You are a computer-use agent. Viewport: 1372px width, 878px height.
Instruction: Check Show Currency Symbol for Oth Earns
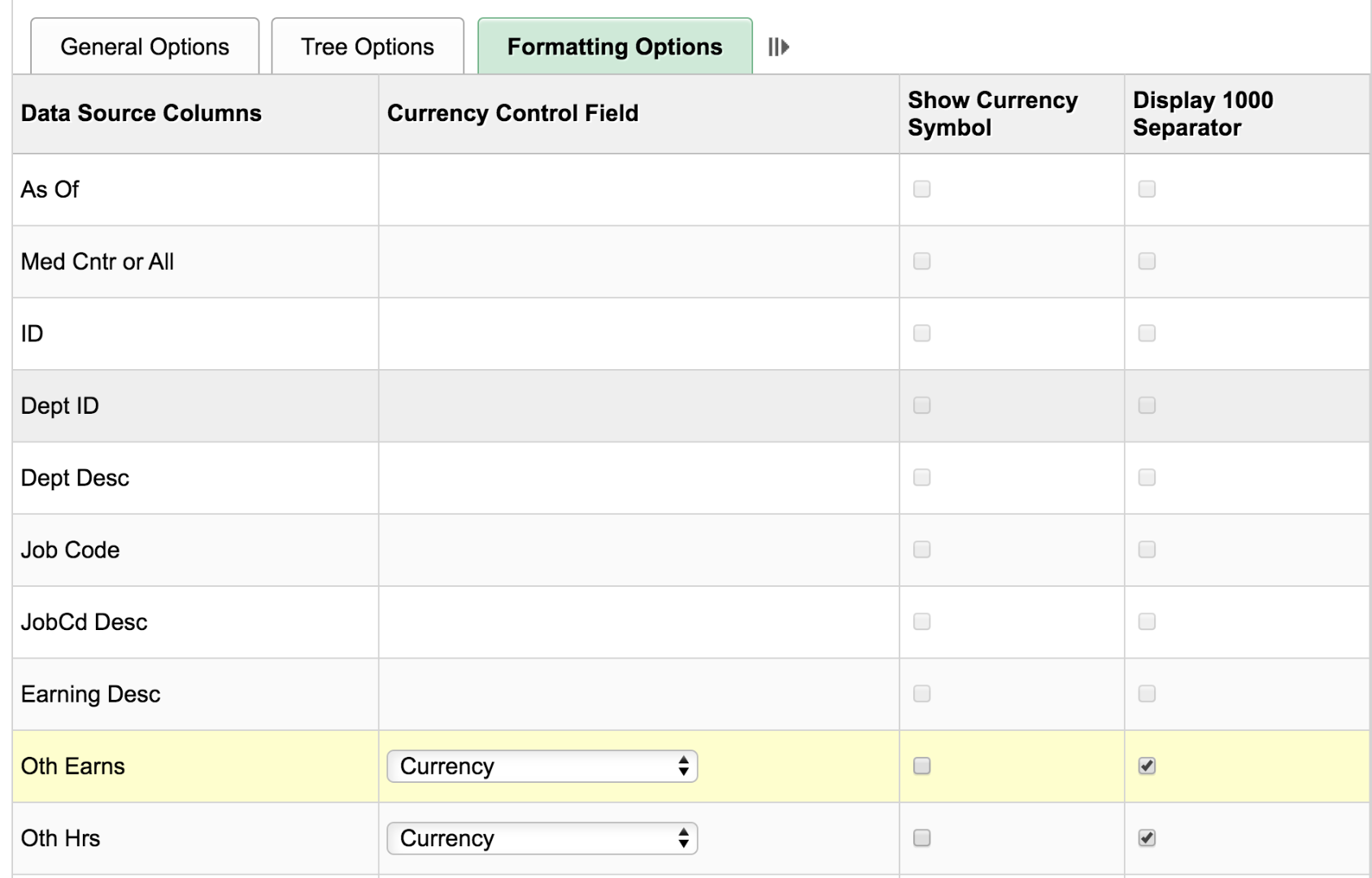click(x=921, y=765)
